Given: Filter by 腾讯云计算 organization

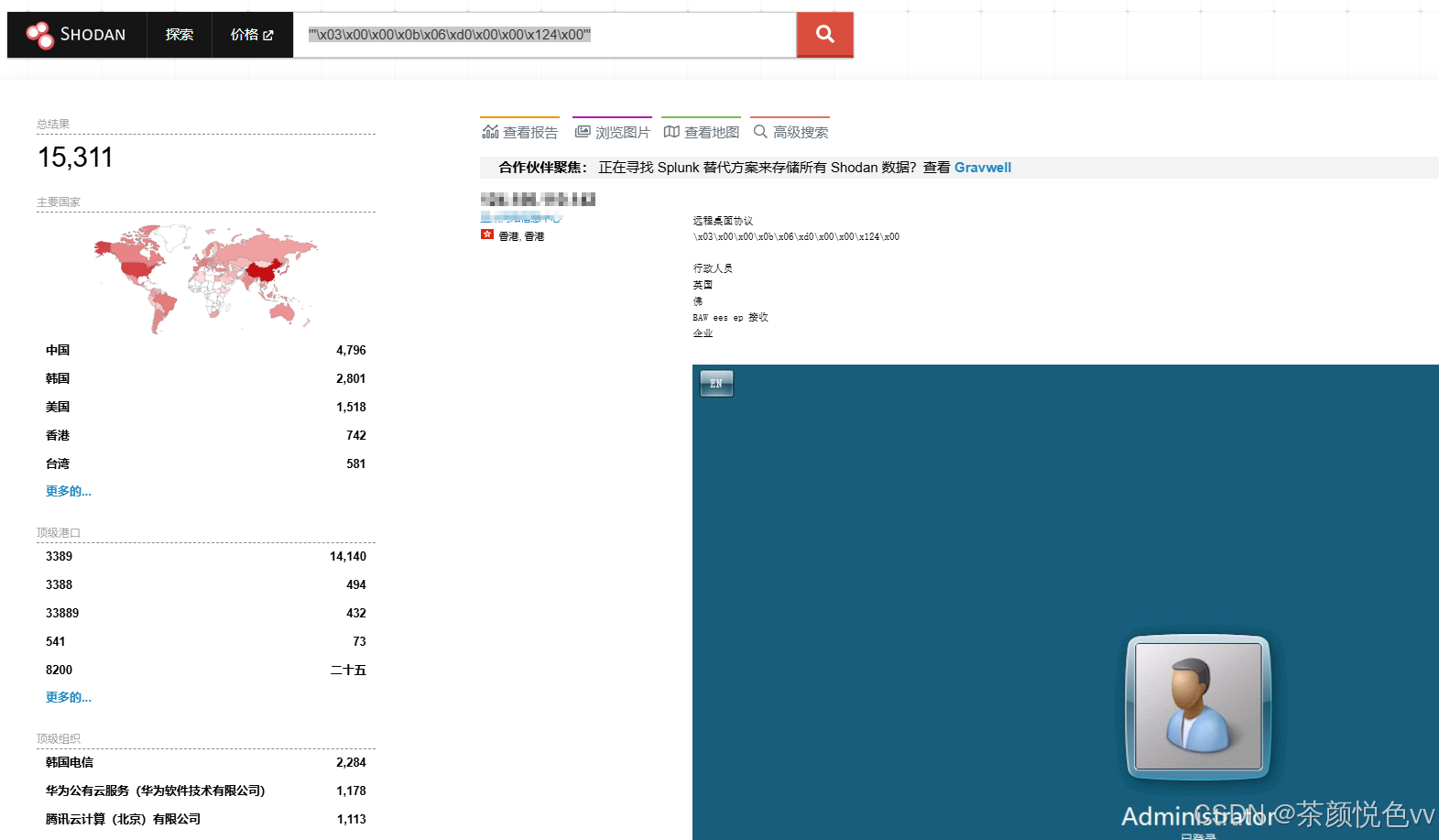Looking at the screenshot, I should point(206,819).
